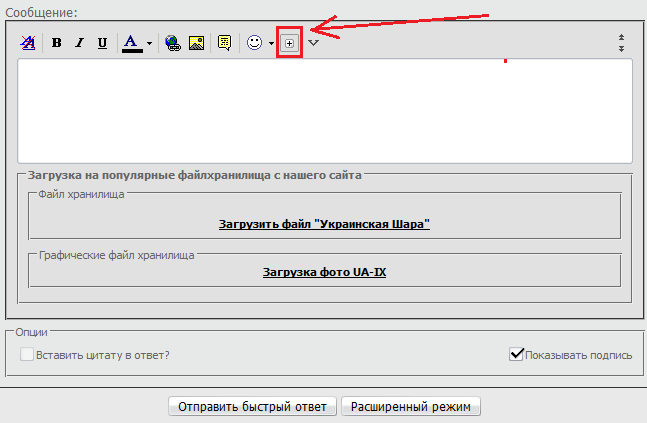Viewport: 647px width, 423px height.
Task: Open Загрузить файл "Украинская Шара" link
Action: pos(324,224)
